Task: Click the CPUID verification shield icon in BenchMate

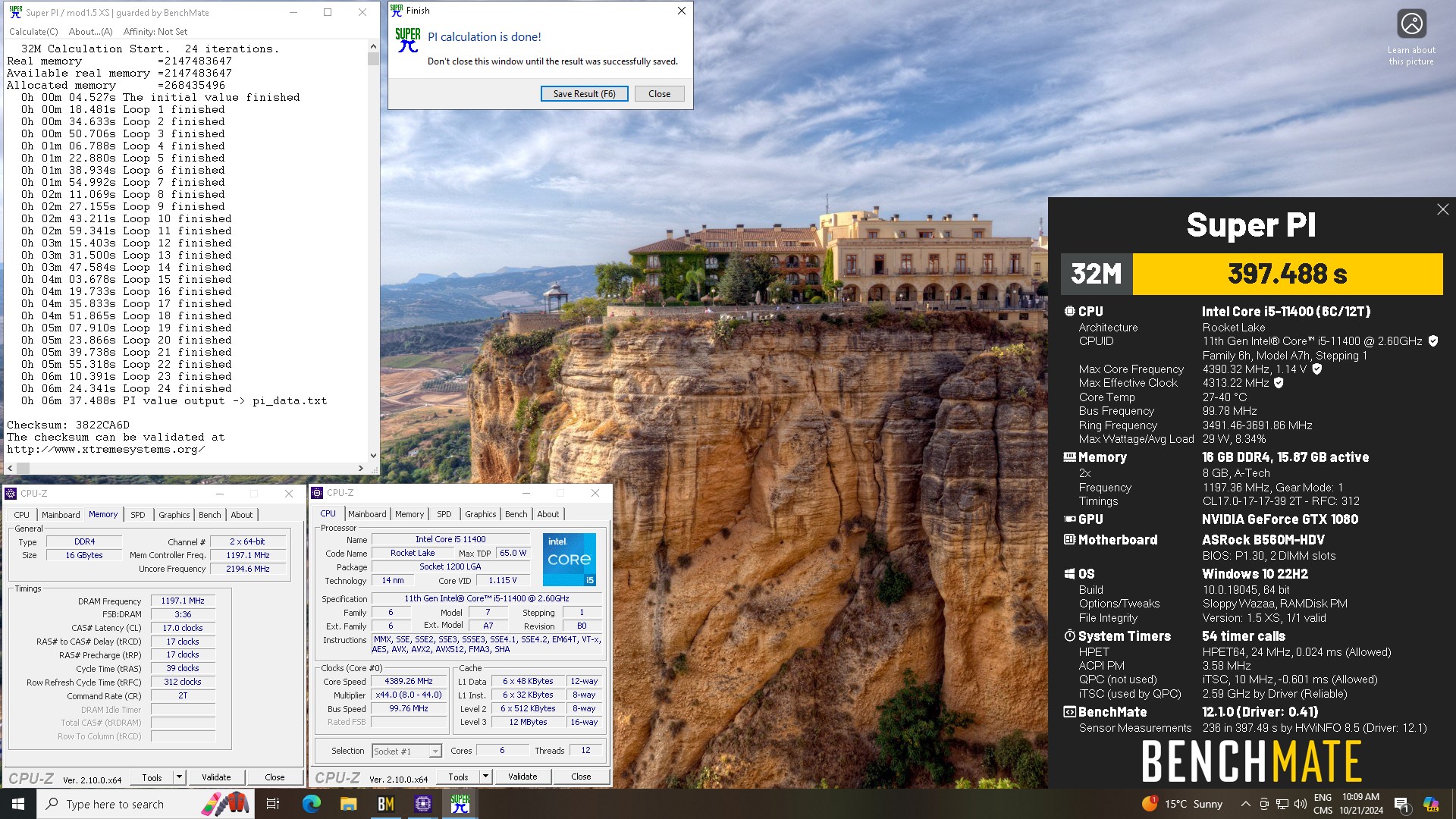Action: click(1432, 341)
